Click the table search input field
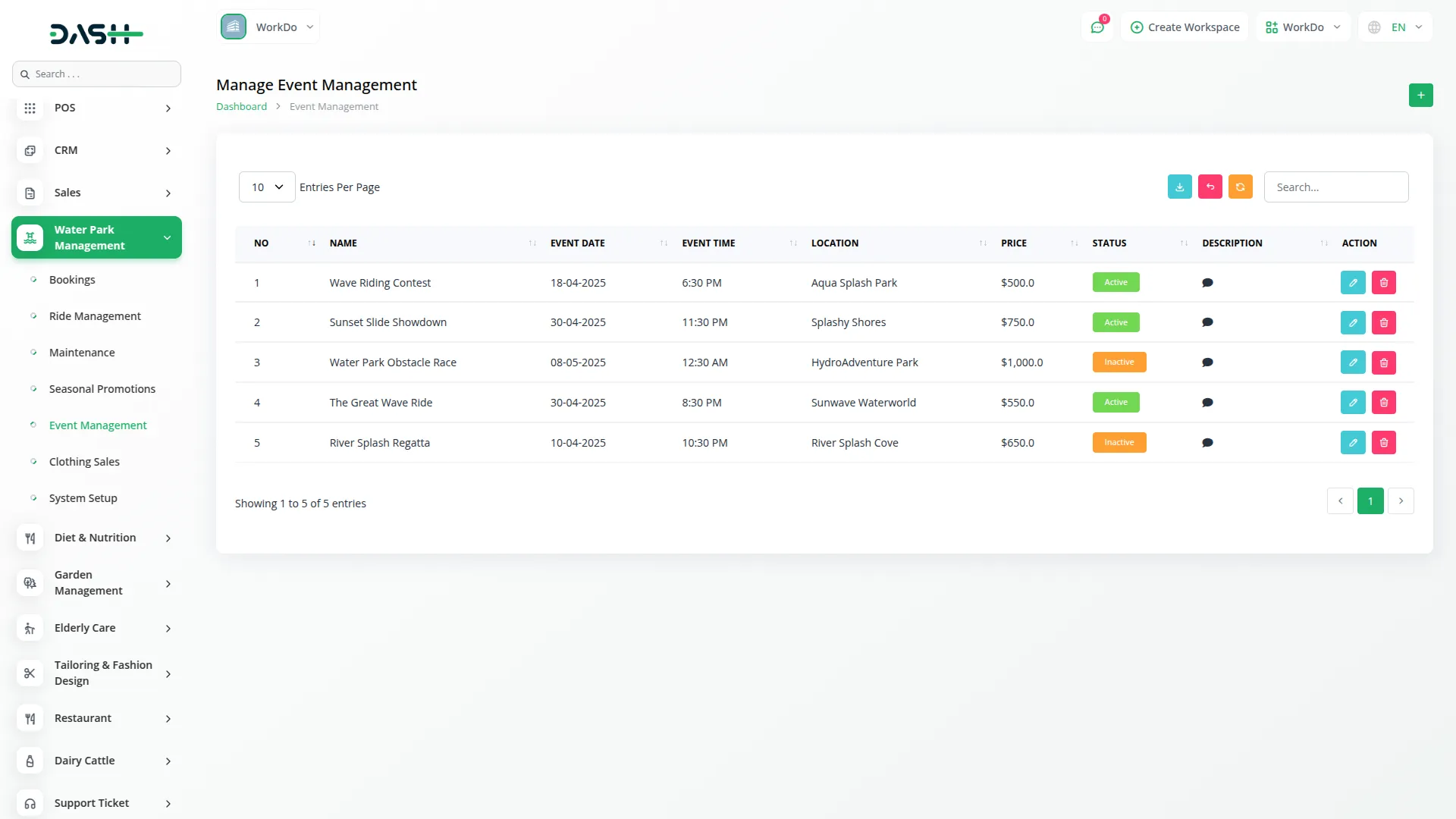 pos(1335,187)
